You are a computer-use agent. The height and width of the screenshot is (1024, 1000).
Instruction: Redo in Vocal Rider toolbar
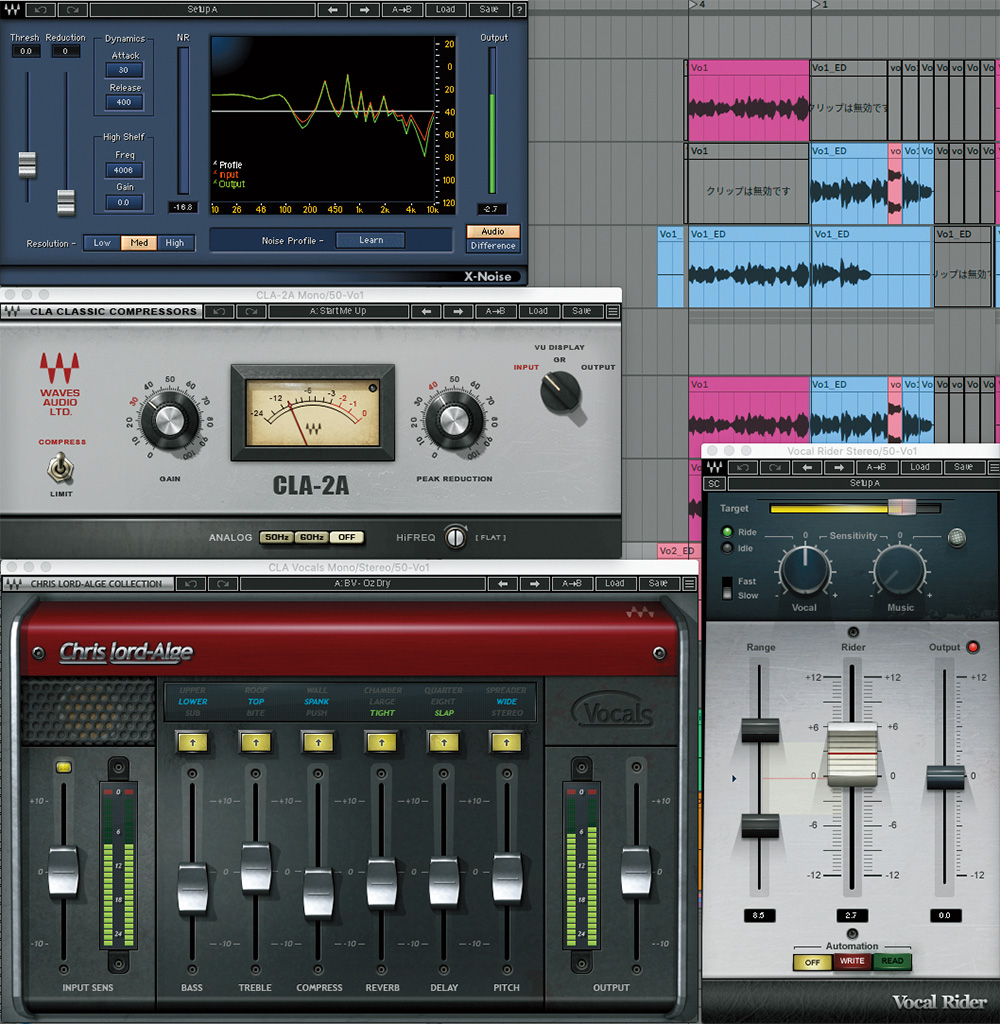(x=775, y=467)
